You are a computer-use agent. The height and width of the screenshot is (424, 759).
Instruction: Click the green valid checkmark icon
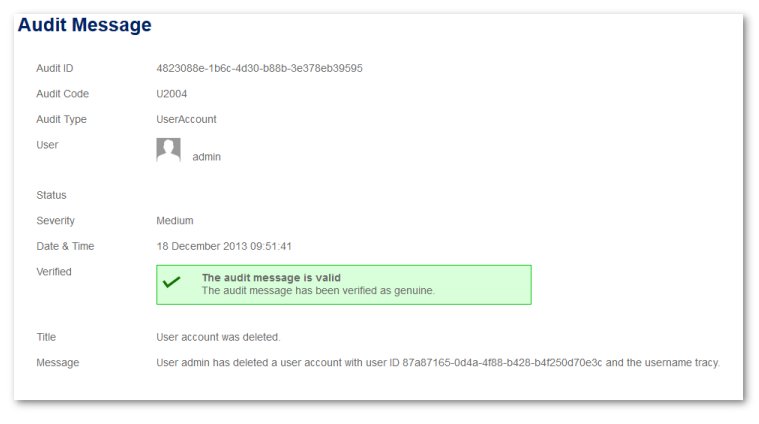pos(171,281)
